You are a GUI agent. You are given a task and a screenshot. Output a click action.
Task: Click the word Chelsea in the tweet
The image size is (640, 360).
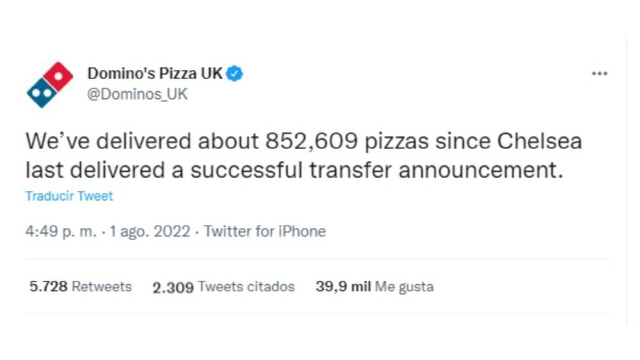pyautogui.click(x=539, y=141)
